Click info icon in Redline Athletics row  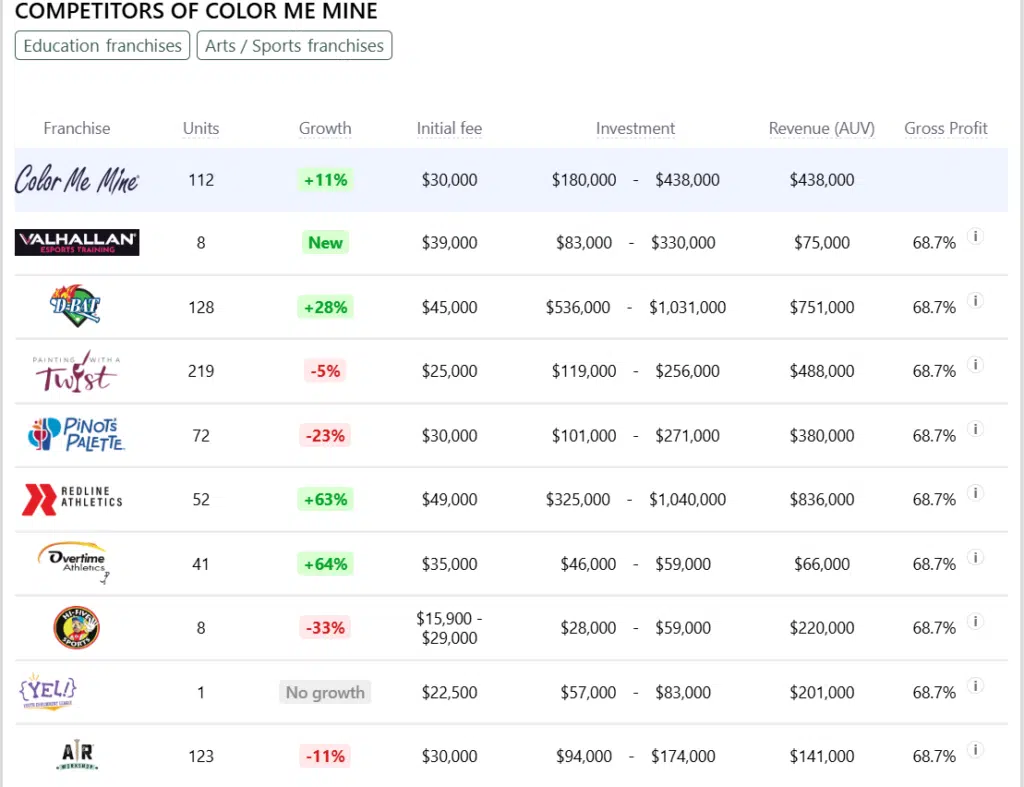coord(977,493)
